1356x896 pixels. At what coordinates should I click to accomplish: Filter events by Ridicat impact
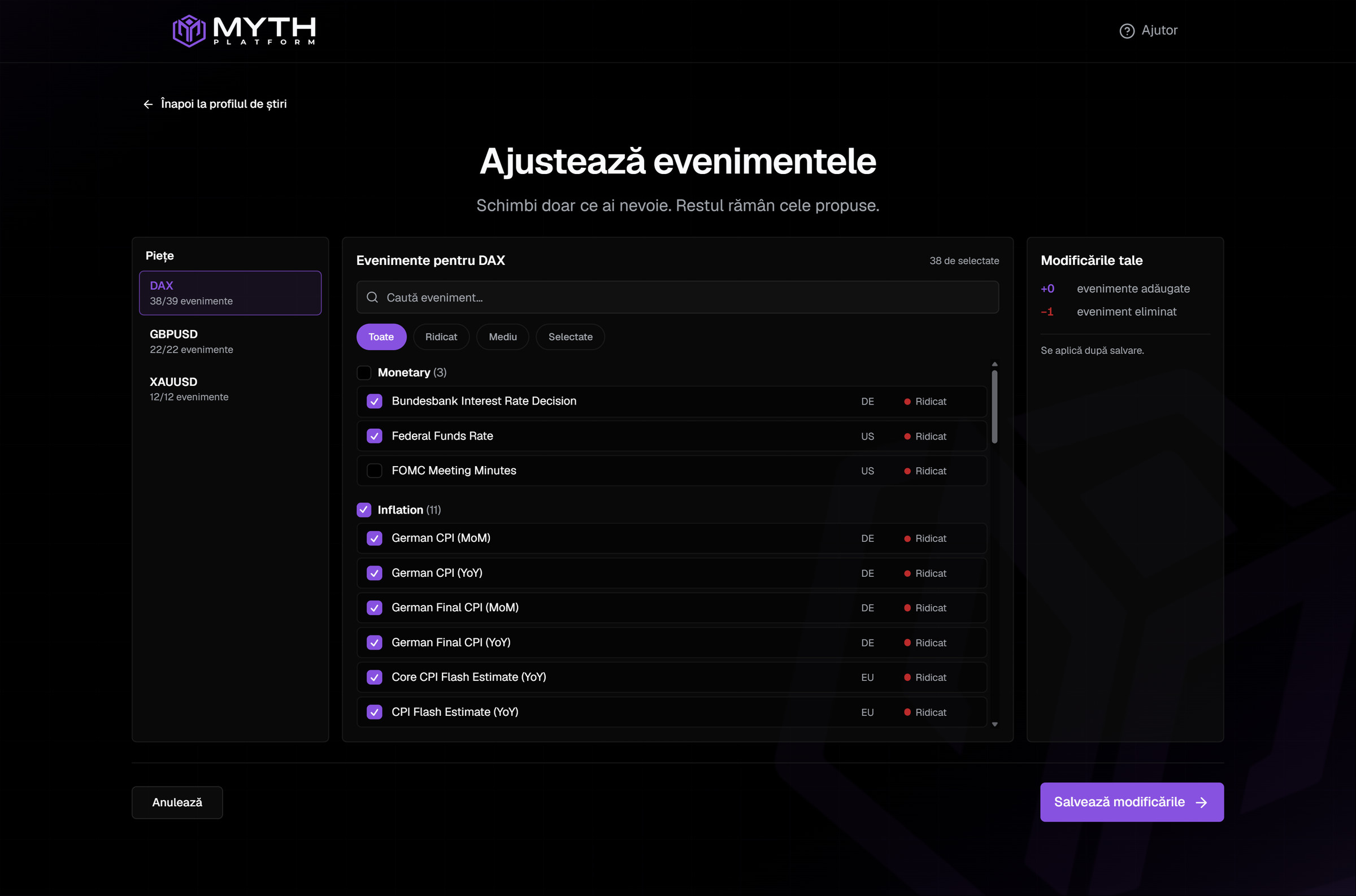441,337
